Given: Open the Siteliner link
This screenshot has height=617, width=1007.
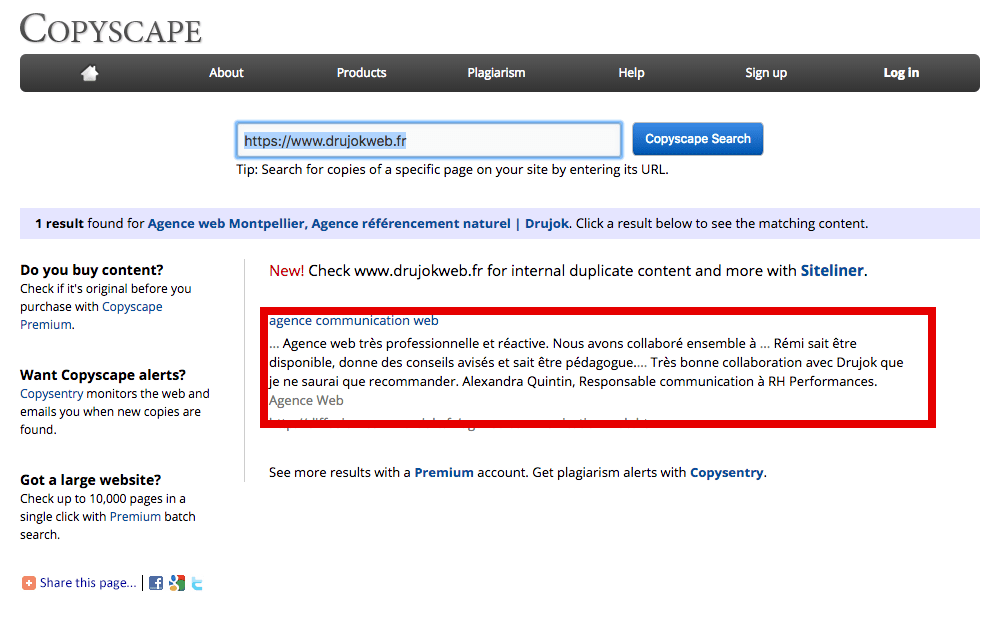Looking at the screenshot, I should click(832, 271).
